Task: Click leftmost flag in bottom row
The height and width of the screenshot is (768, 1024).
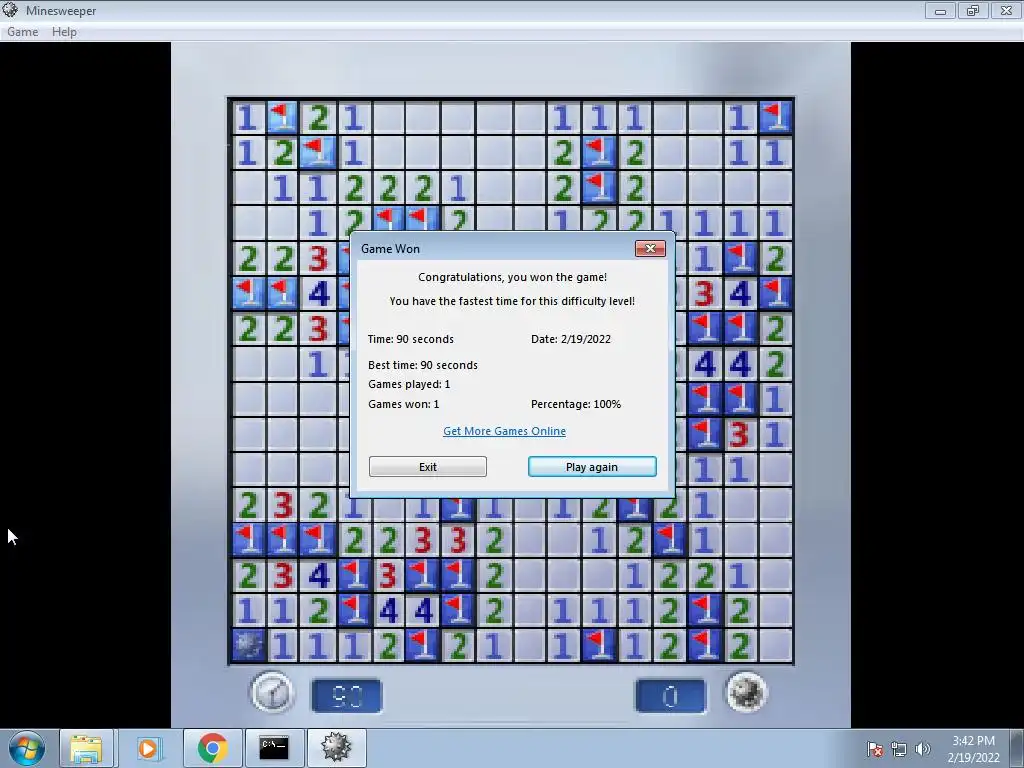Action: [423, 646]
